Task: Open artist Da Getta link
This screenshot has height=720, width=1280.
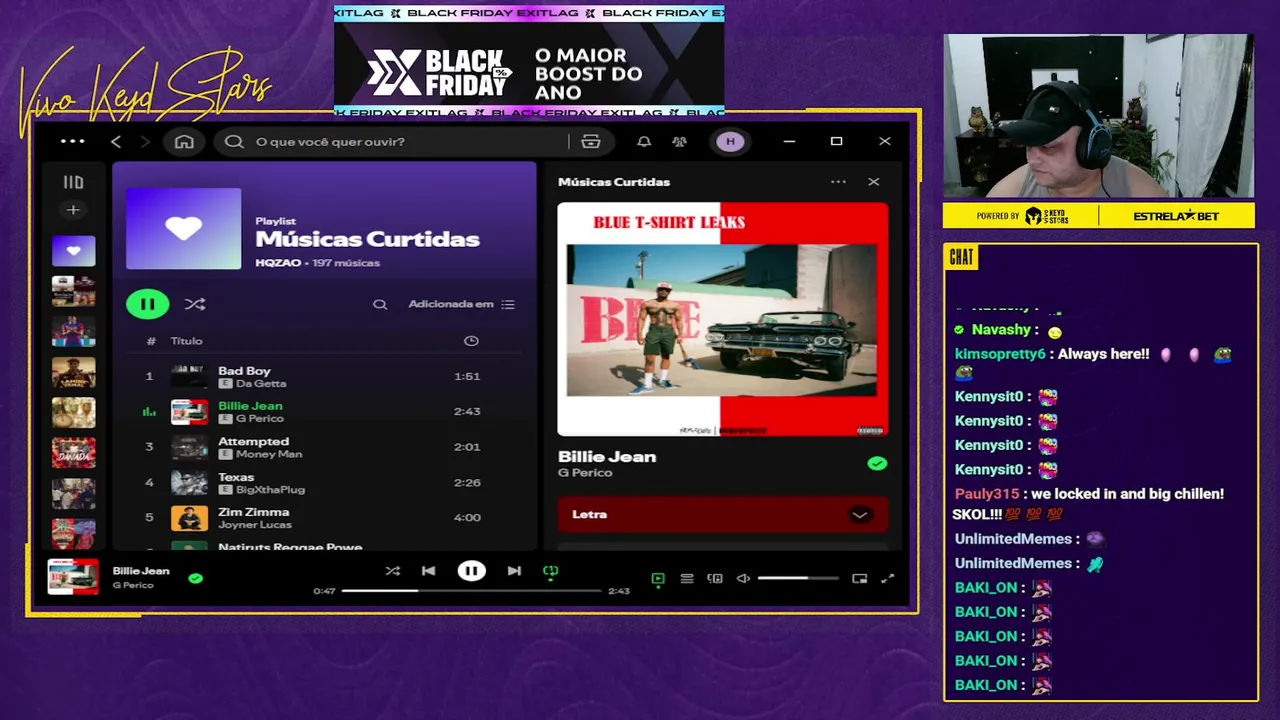Action: pos(261,384)
